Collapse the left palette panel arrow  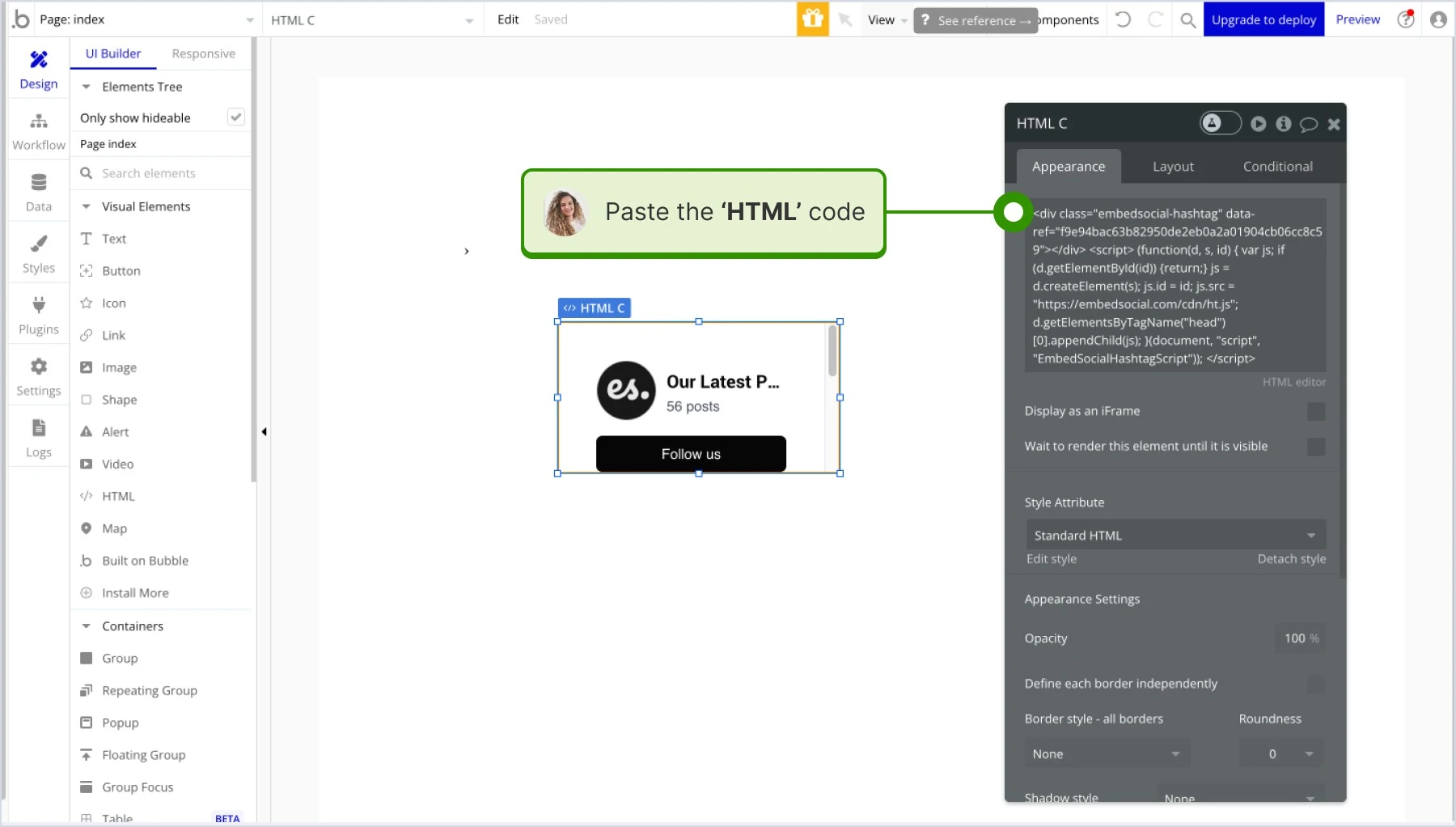coord(264,432)
